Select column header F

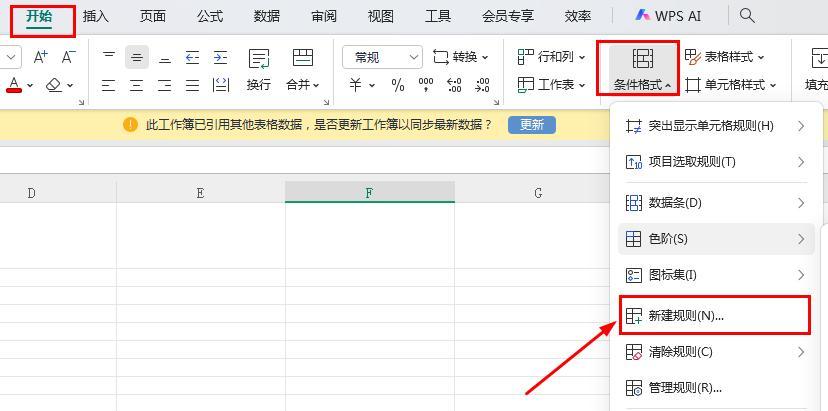[x=370, y=192]
